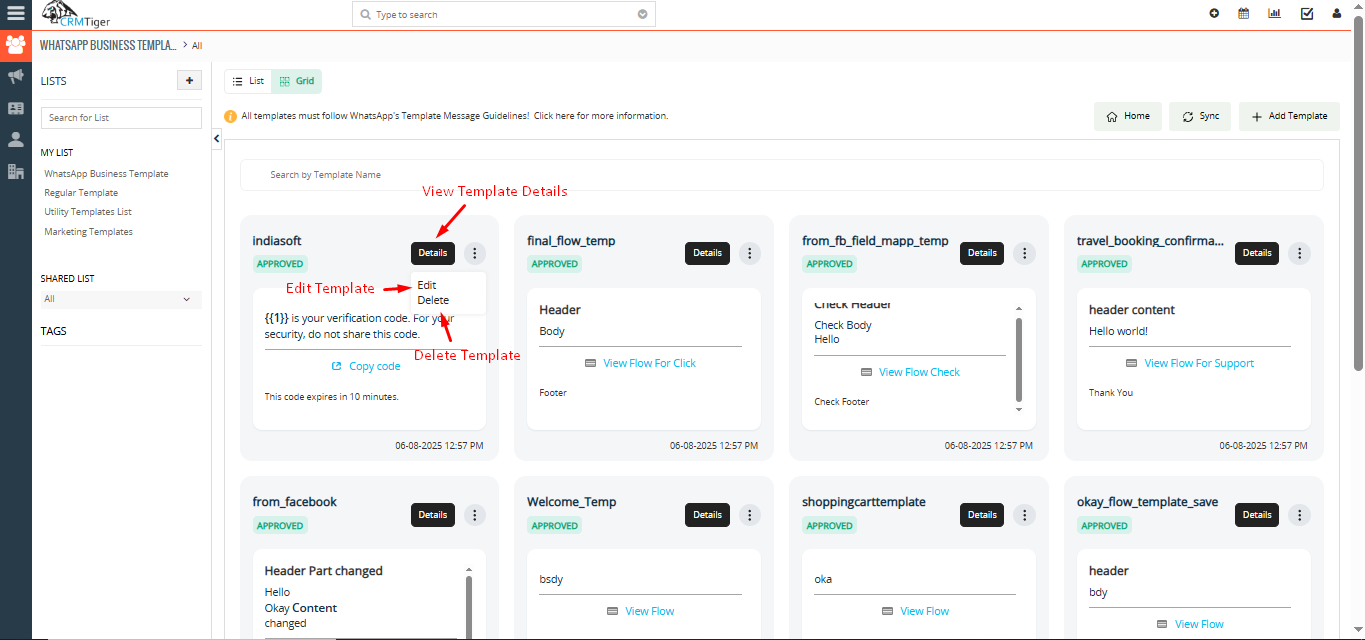Sync templates with Sync button
This screenshot has height=640, width=1365.
(1200, 116)
